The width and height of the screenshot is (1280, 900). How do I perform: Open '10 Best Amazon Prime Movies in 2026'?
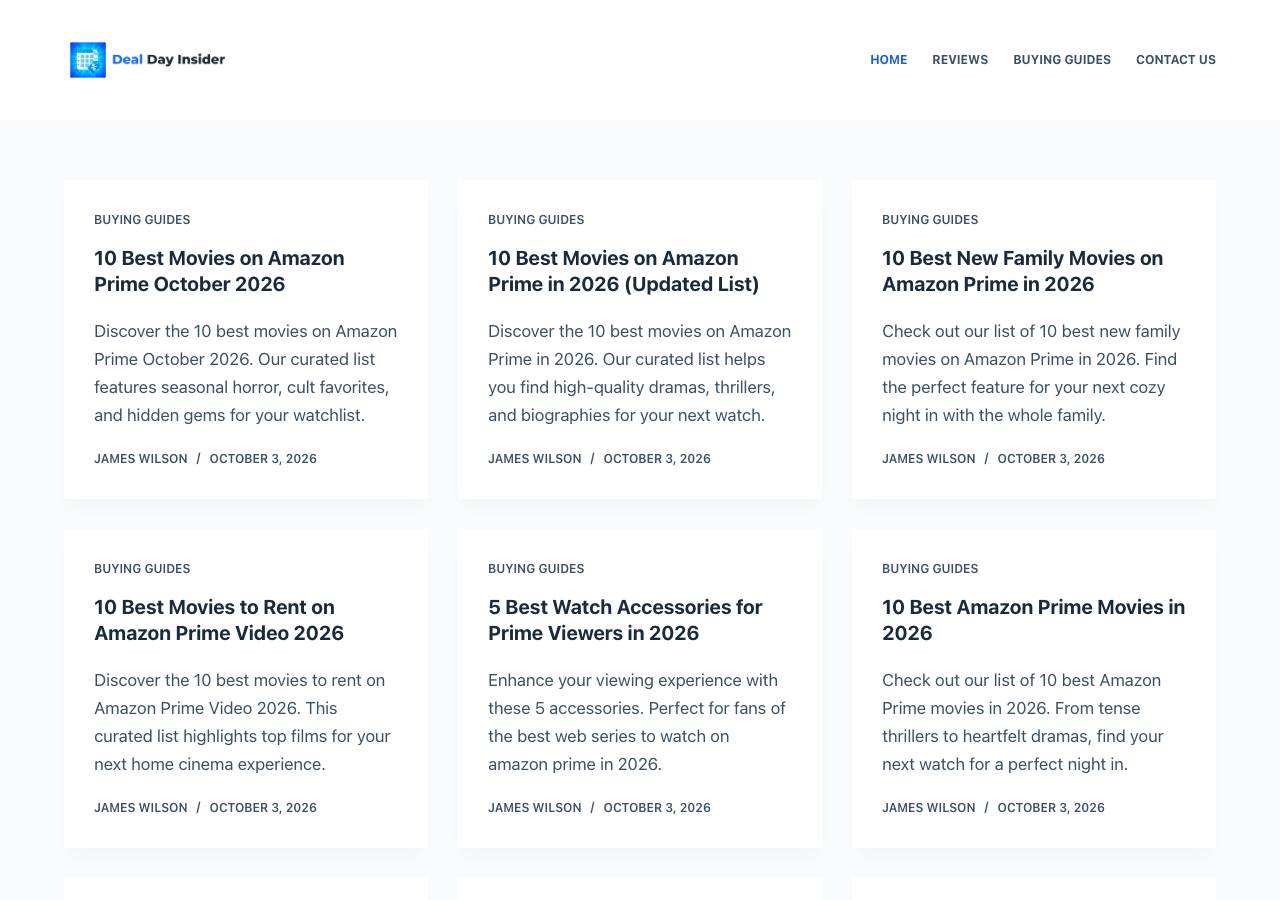click(1033, 620)
